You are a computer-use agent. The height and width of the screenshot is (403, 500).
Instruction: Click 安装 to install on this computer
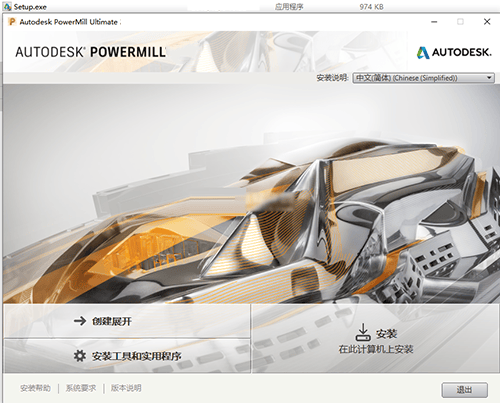[376, 339]
